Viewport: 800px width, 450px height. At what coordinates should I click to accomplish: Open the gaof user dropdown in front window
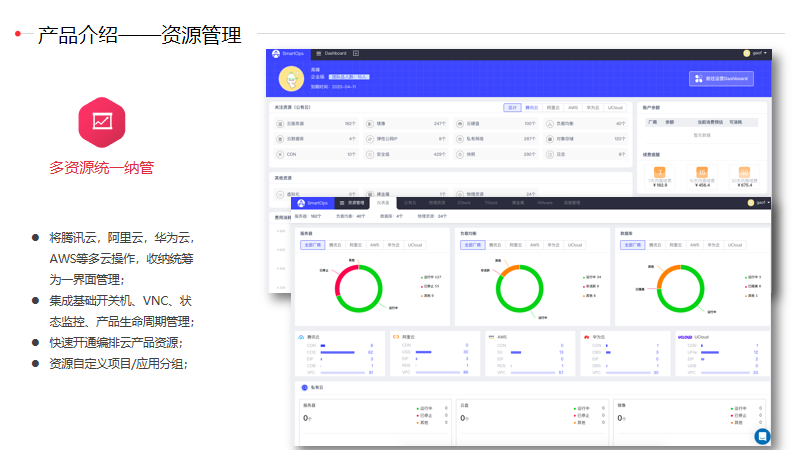tap(759, 203)
